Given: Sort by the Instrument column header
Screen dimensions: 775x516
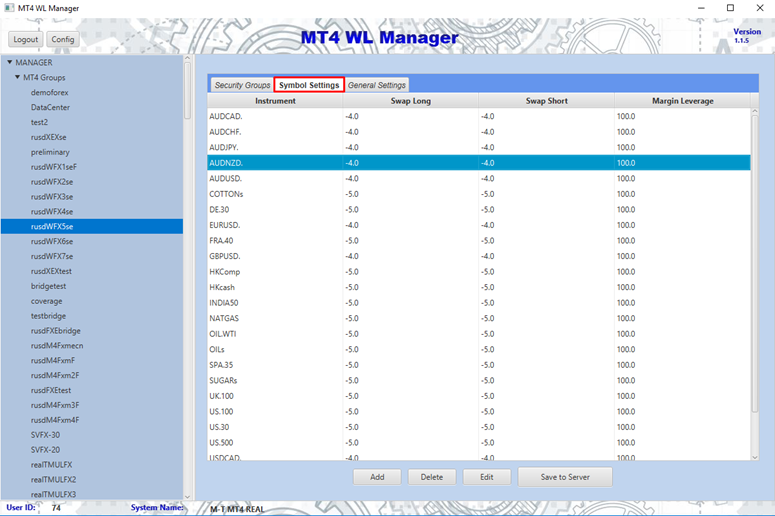Looking at the screenshot, I should click(x=275, y=101).
